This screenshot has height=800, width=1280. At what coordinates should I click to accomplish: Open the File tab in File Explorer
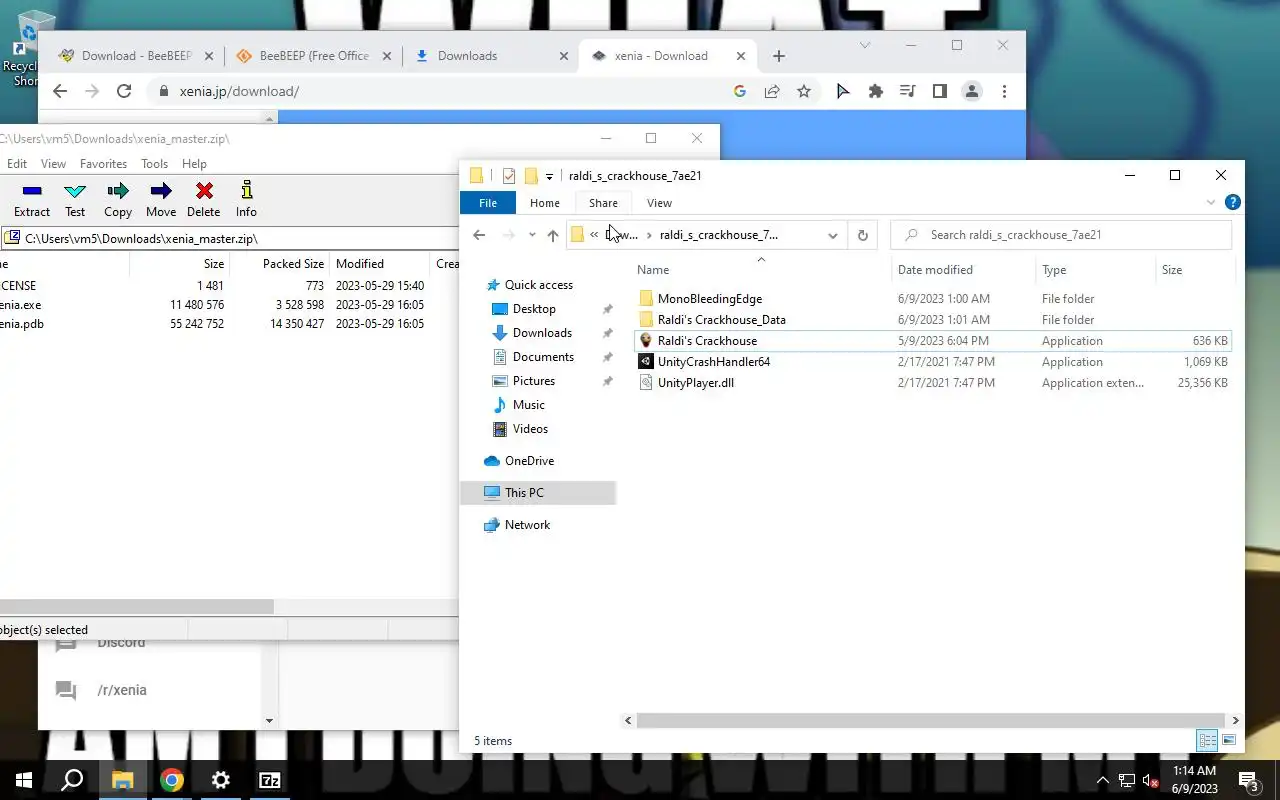488,203
